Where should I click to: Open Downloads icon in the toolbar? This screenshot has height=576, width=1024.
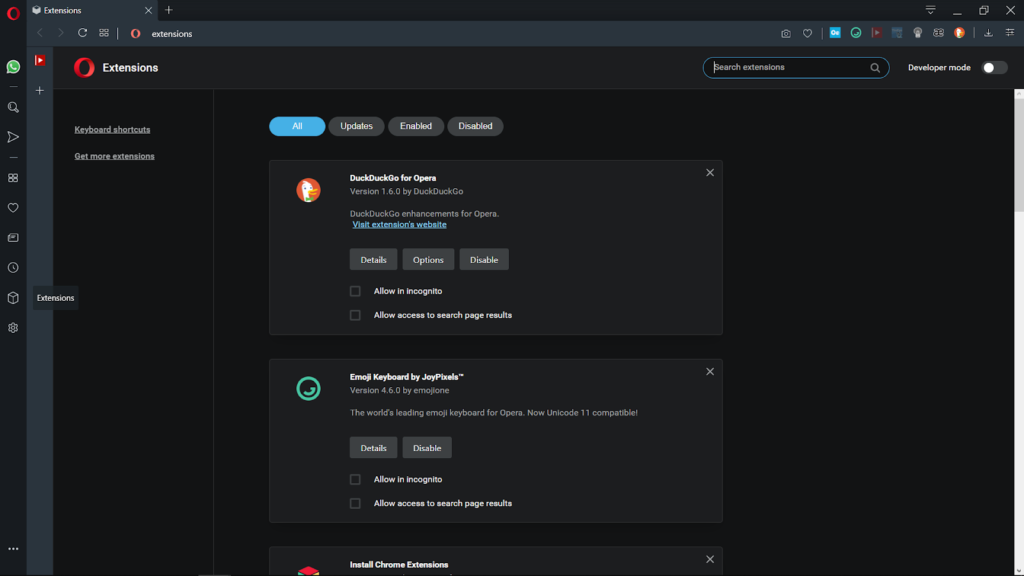[x=988, y=33]
